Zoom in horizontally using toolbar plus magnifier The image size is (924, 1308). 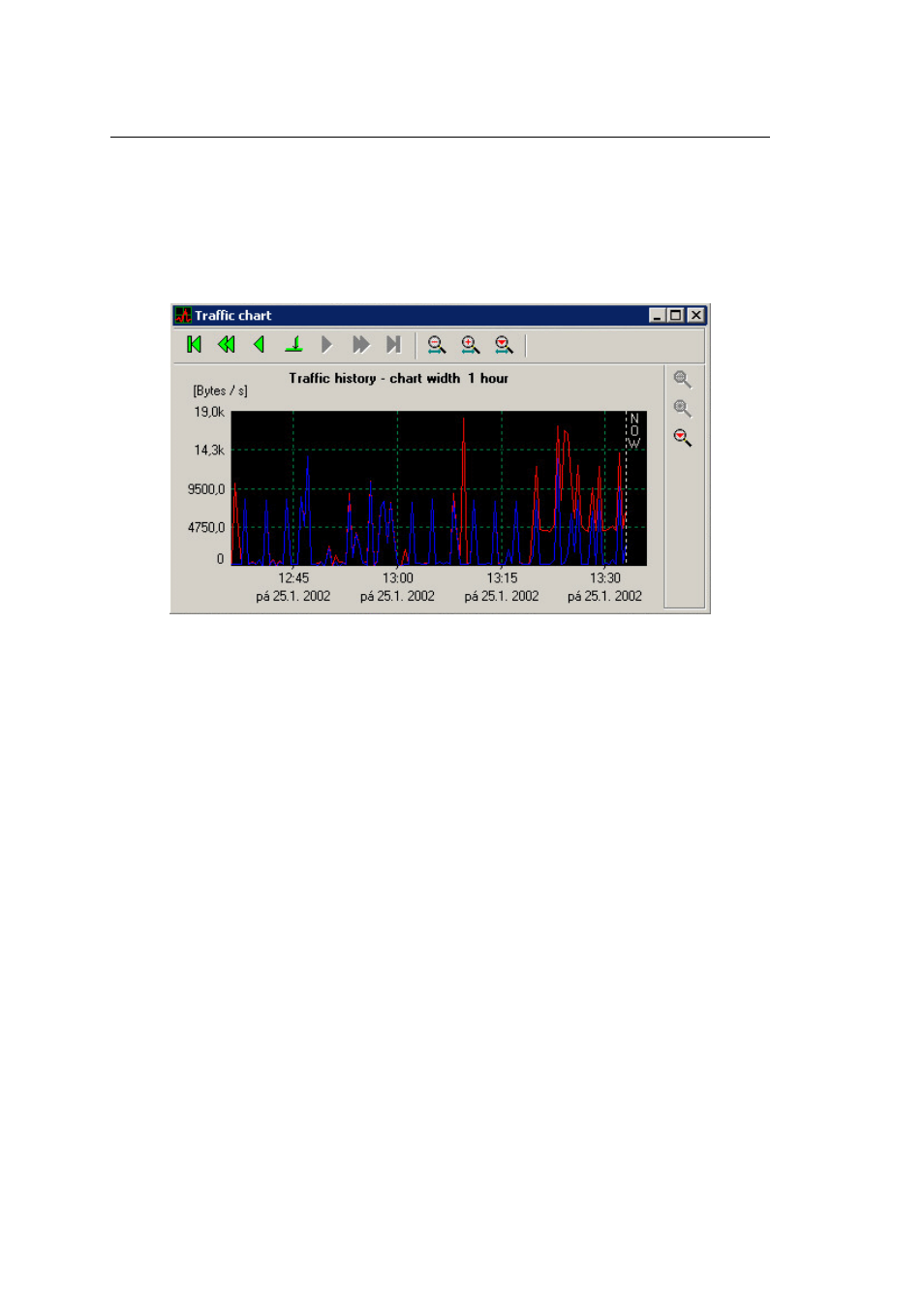coord(471,345)
